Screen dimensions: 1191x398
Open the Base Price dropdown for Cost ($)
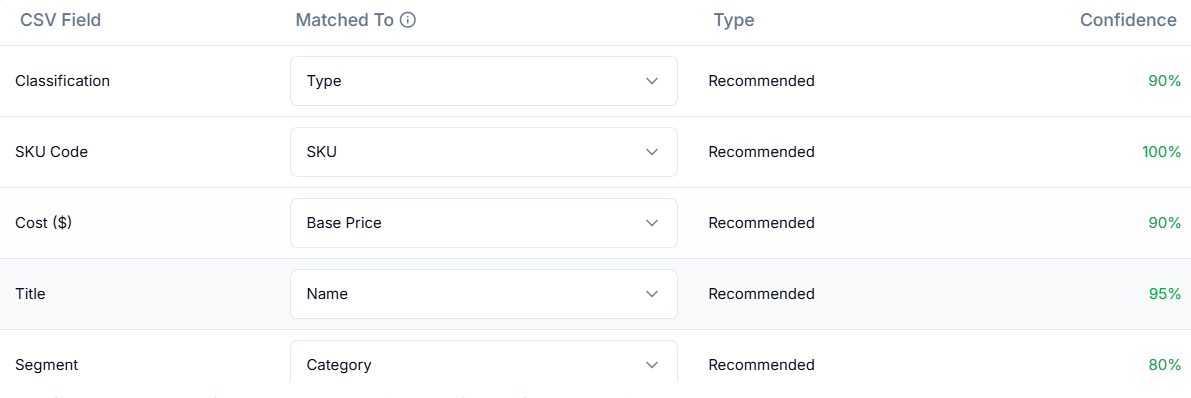click(484, 223)
